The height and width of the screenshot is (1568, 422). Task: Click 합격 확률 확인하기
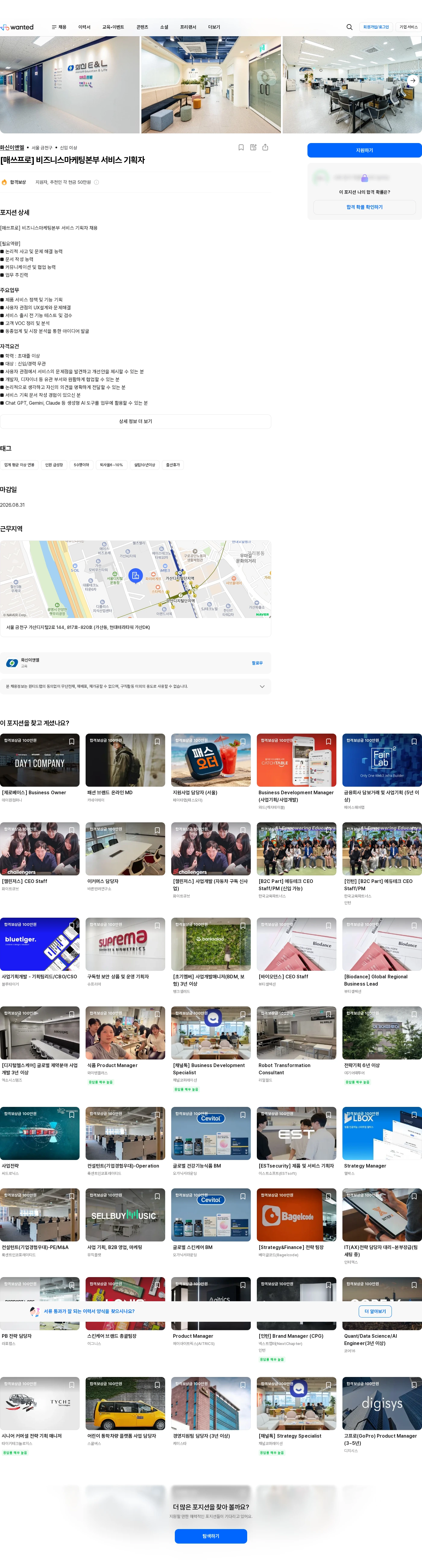tap(364, 207)
